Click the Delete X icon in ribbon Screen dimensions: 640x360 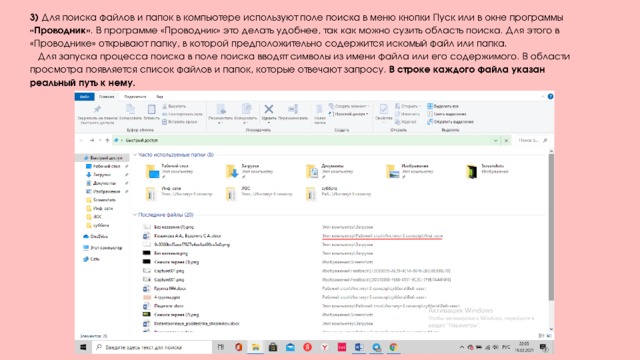[x=269, y=109]
